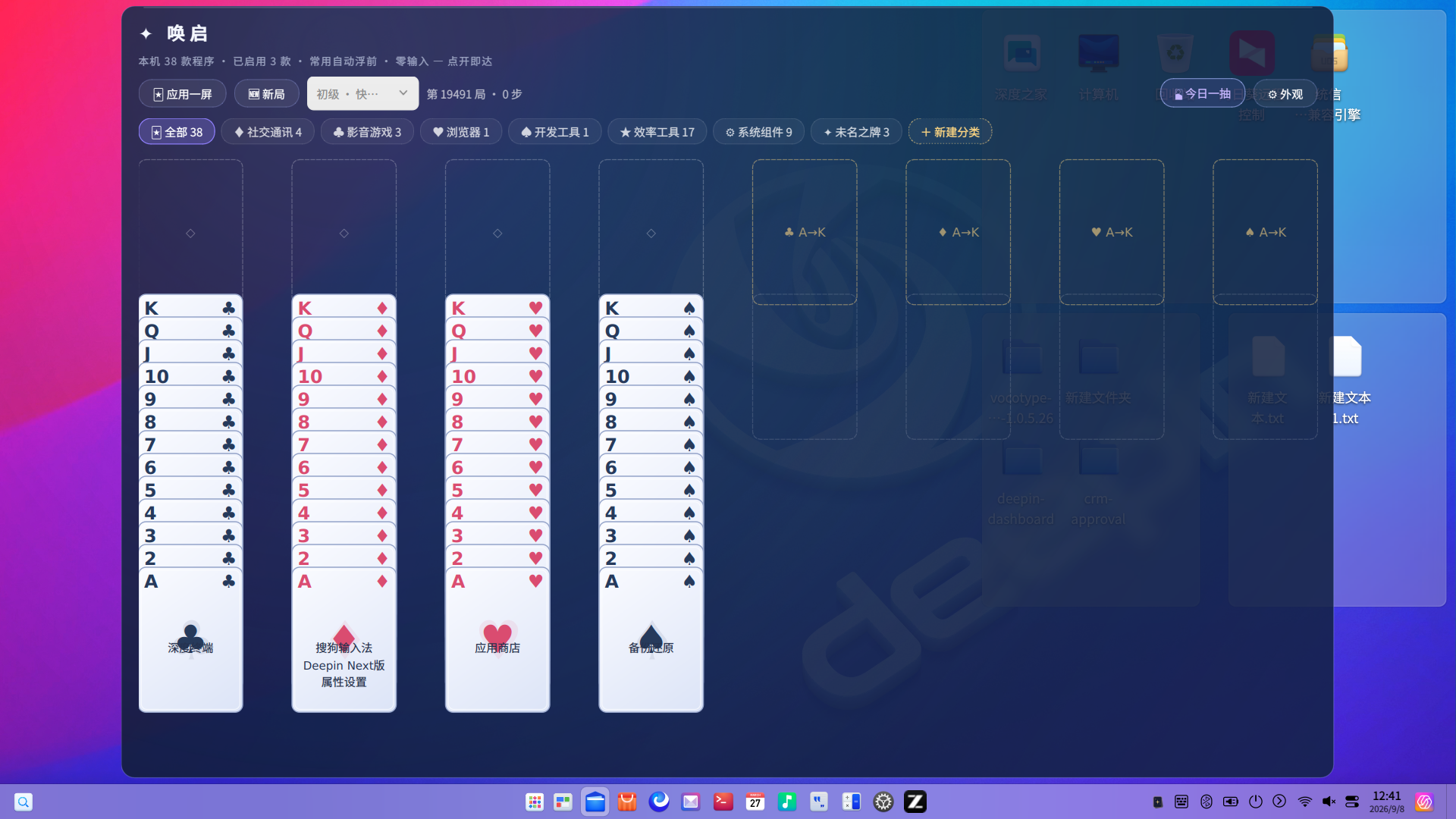Open the Ace of spades 备份还原 card
1456x819 pixels.
pyautogui.click(x=651, y=641)
